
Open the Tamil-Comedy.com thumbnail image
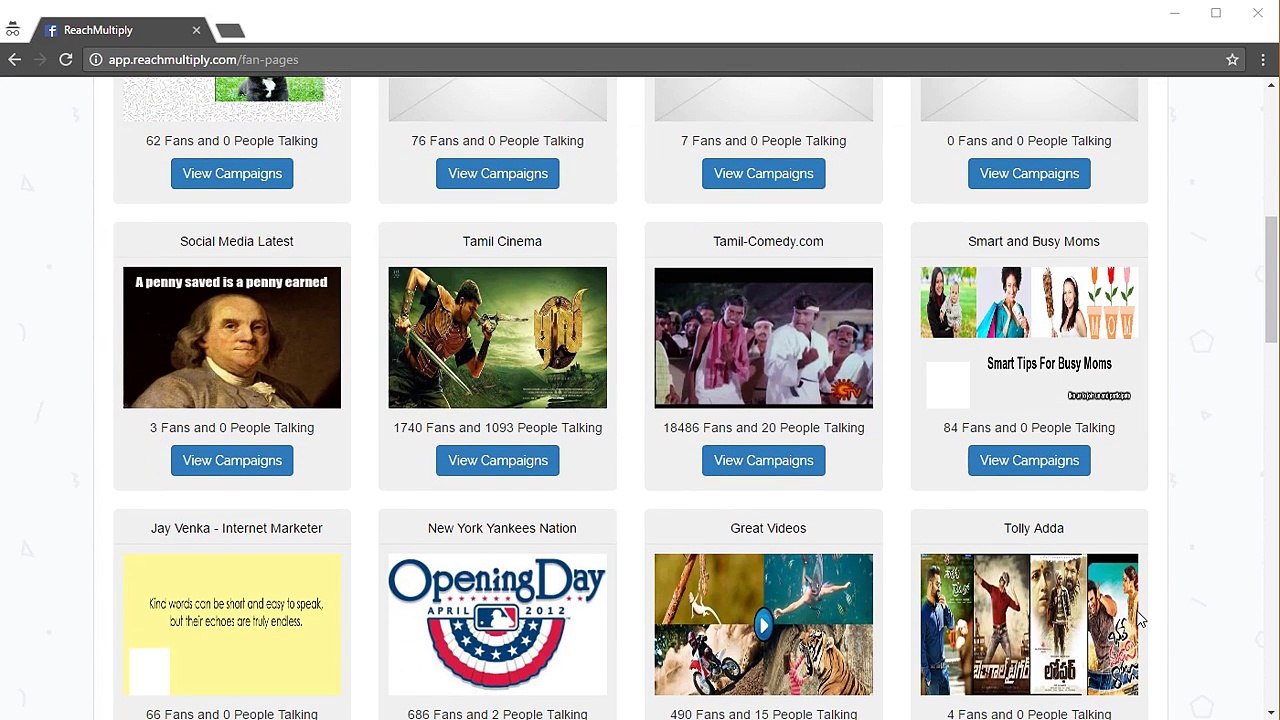(764, 338)
